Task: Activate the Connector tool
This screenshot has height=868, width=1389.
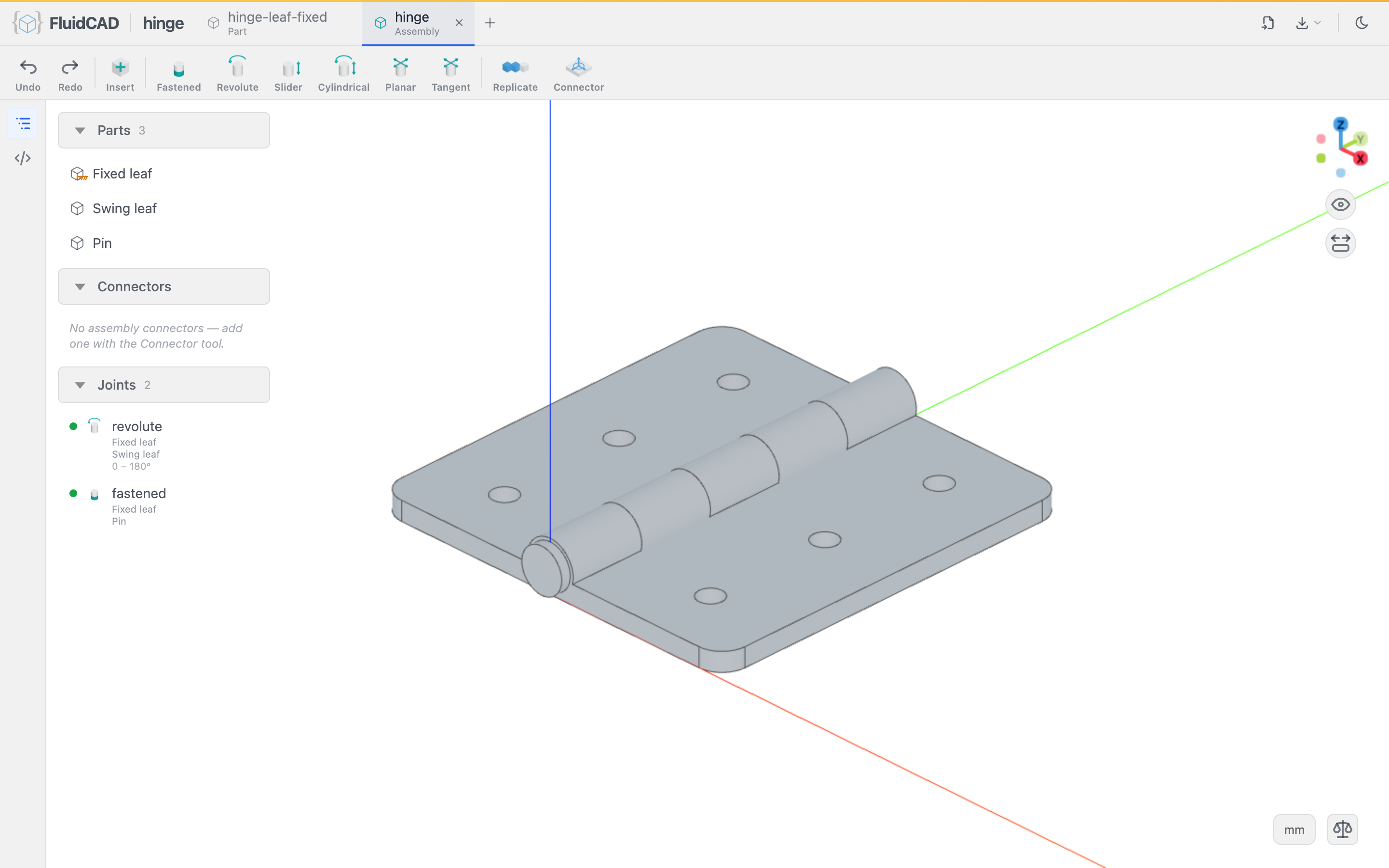Action: 579,75
